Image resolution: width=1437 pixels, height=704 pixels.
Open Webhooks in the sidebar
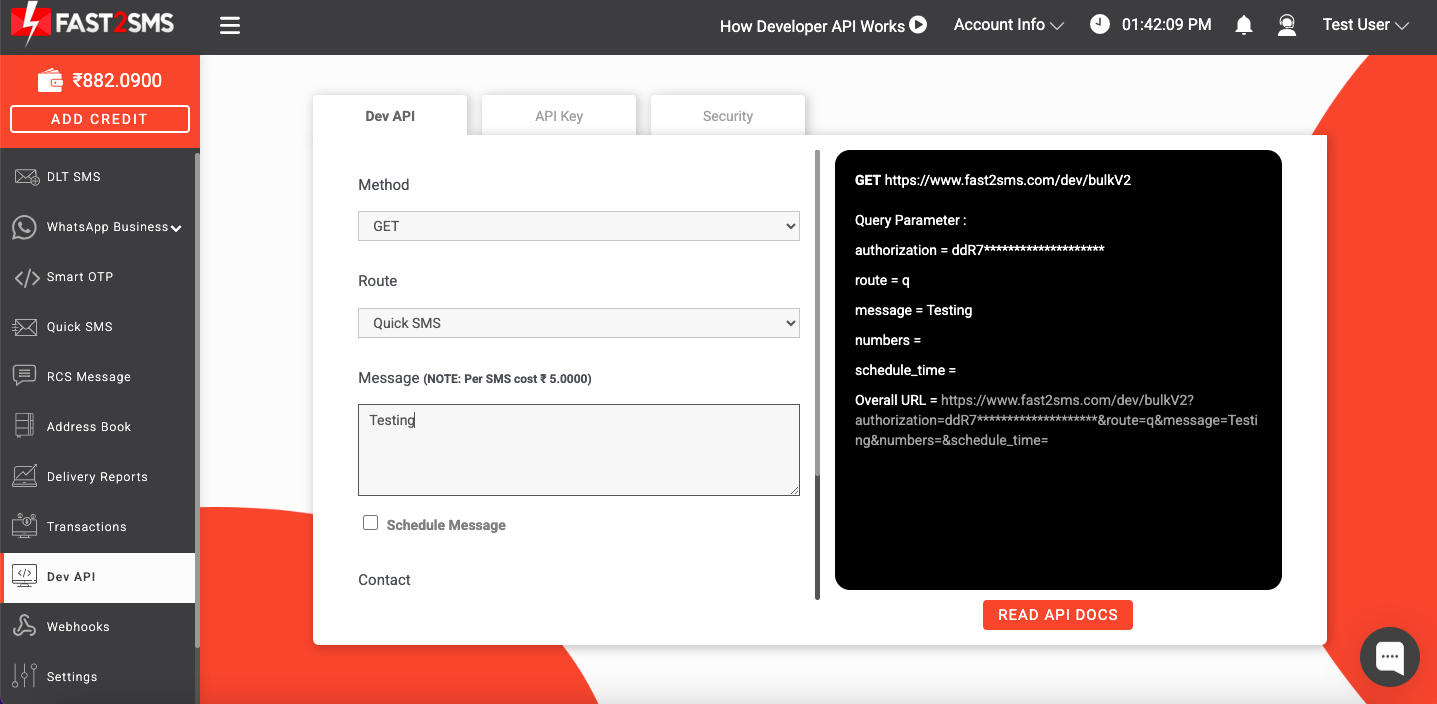point(78,627)
